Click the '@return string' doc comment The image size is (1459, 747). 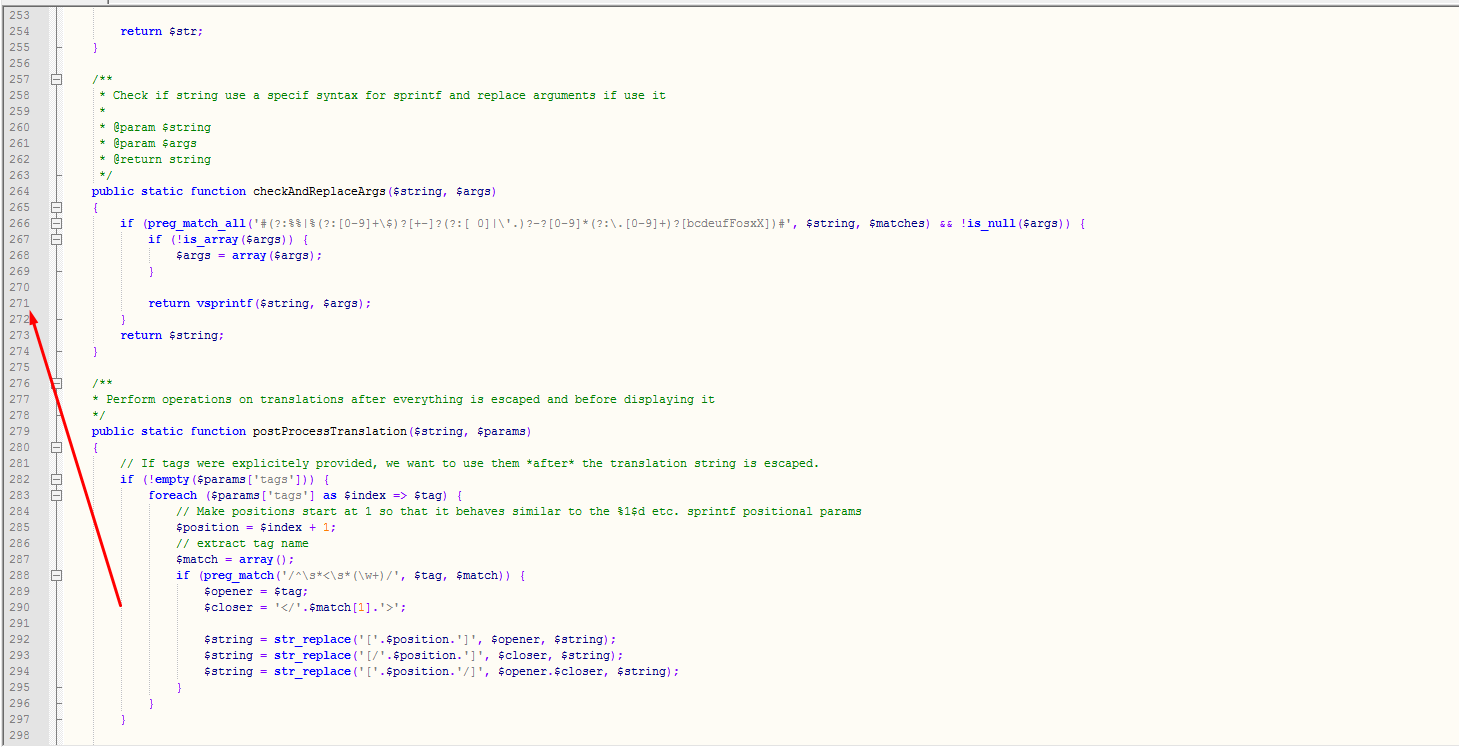tap(161, 159)
